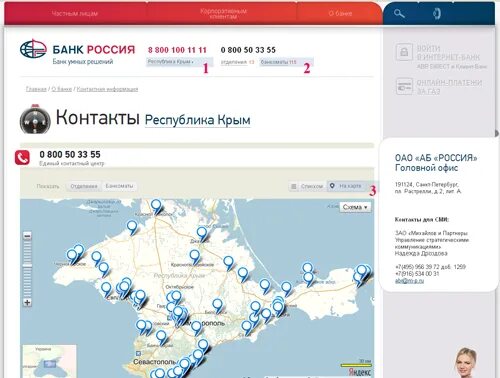Click the Яндекс logo on the map
The width and height of the screenshot is (500, 378).
[359, 372]
